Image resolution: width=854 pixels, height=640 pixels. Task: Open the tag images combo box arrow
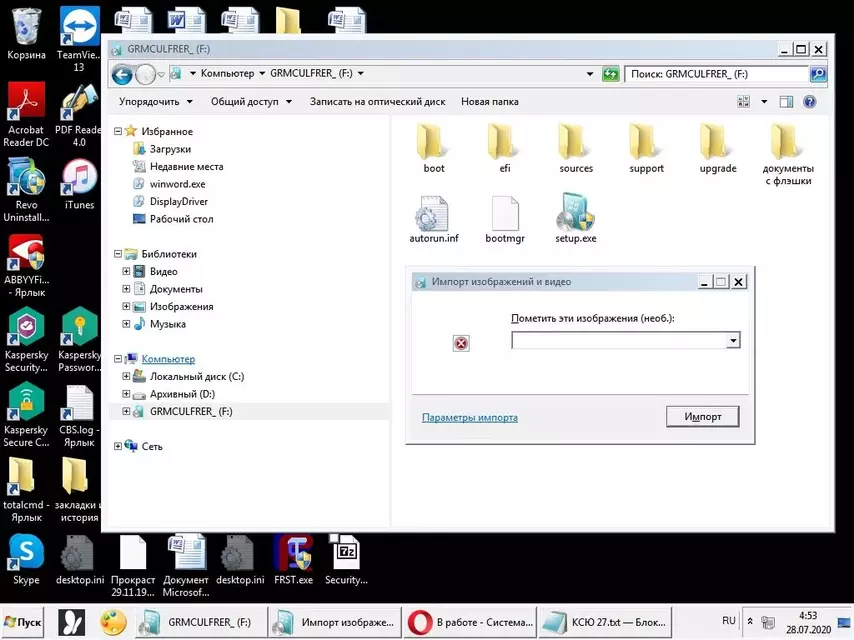click(x=733, y=340)
